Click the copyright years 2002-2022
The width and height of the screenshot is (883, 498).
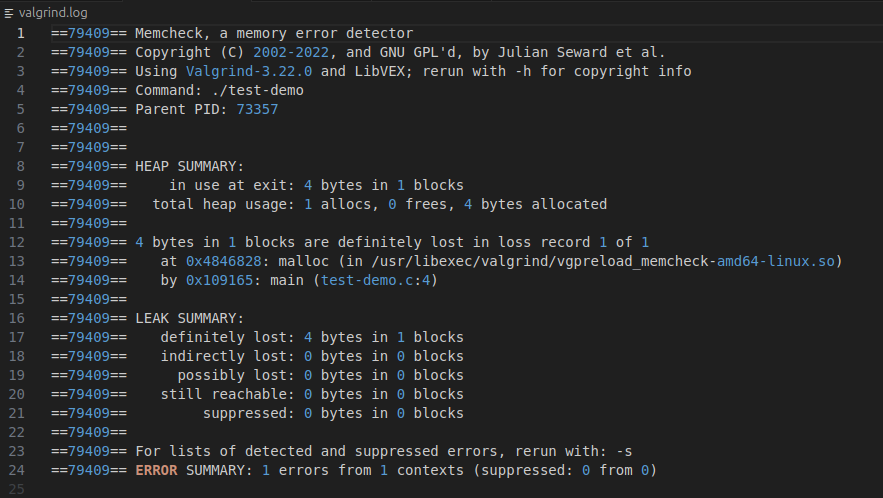click(x=291, y=52)
